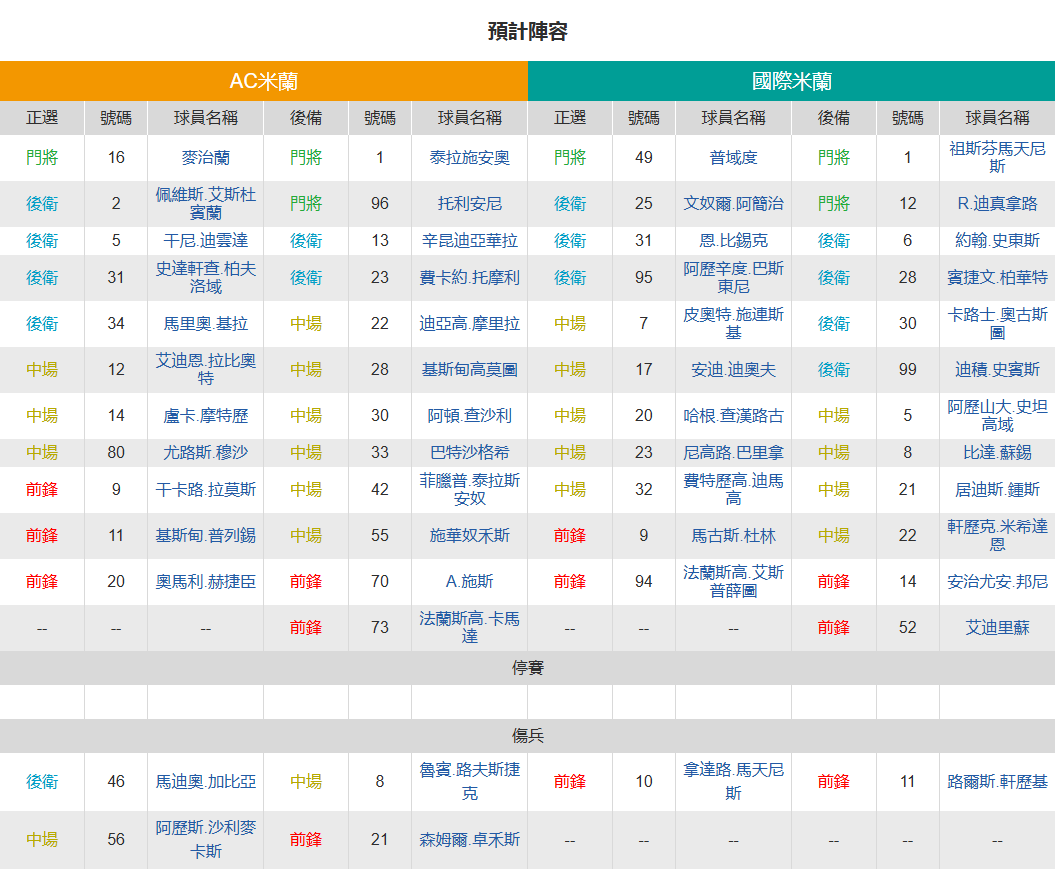Select player link 托利安尼

[x=470, y=203]
